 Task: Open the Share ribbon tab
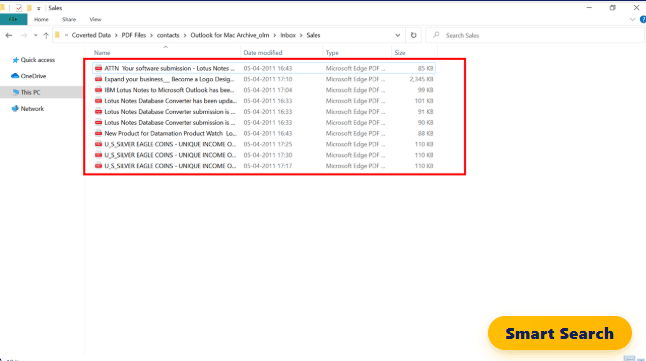(69, 19)
